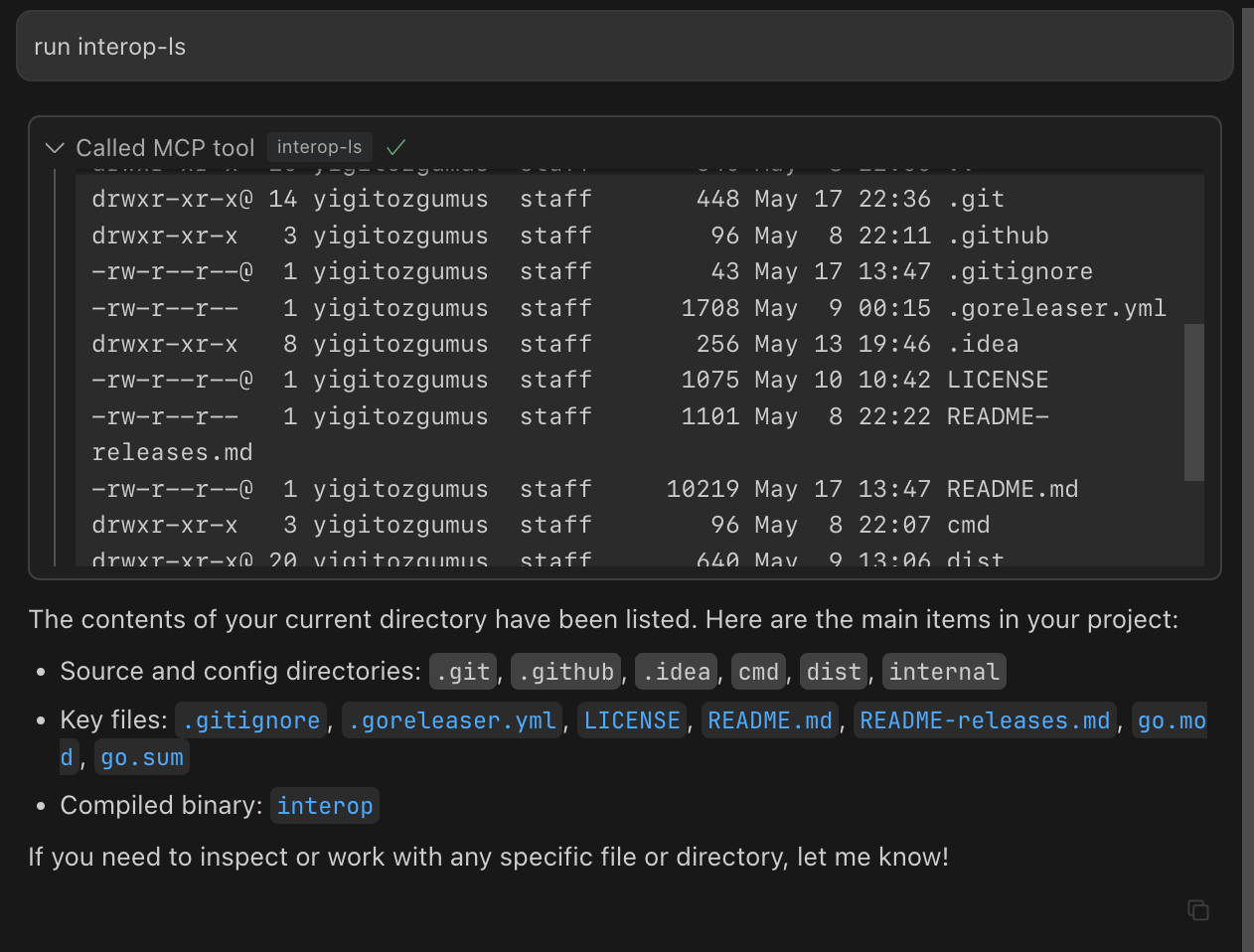
Task: Click the cmd chip in directories list
Action: (x=758, y=672)
